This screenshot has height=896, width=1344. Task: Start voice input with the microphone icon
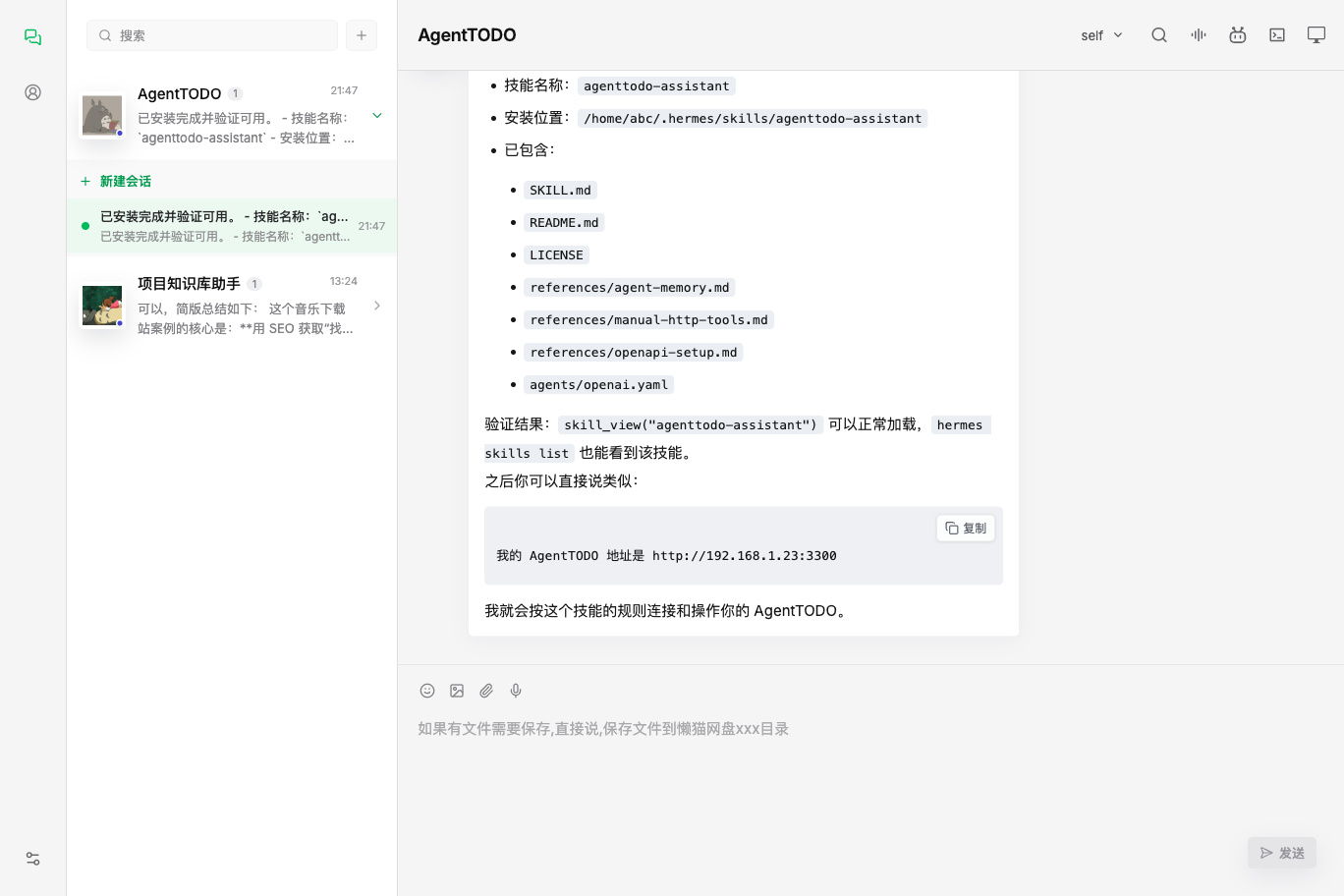pyautogui.click(x=516, y=691)
